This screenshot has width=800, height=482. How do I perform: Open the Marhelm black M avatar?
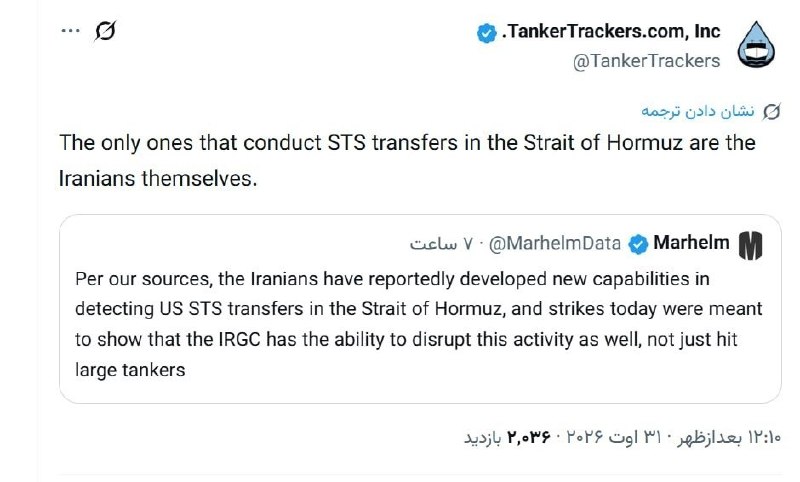[751, 246]
